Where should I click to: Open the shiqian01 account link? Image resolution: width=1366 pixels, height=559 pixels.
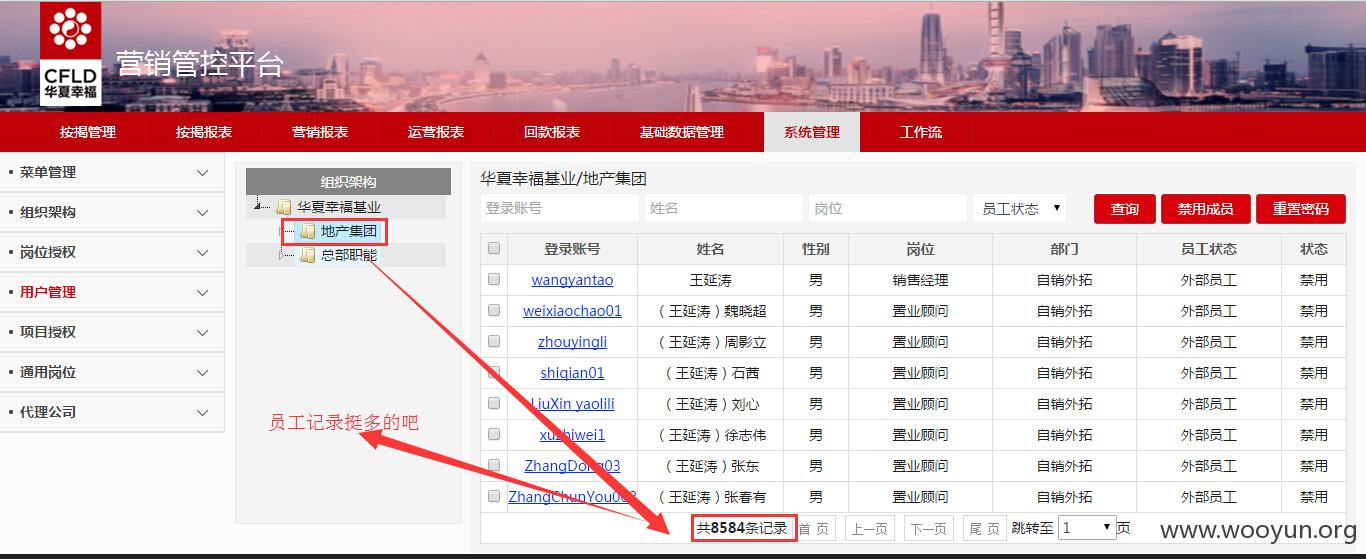(x=572, y=373)
